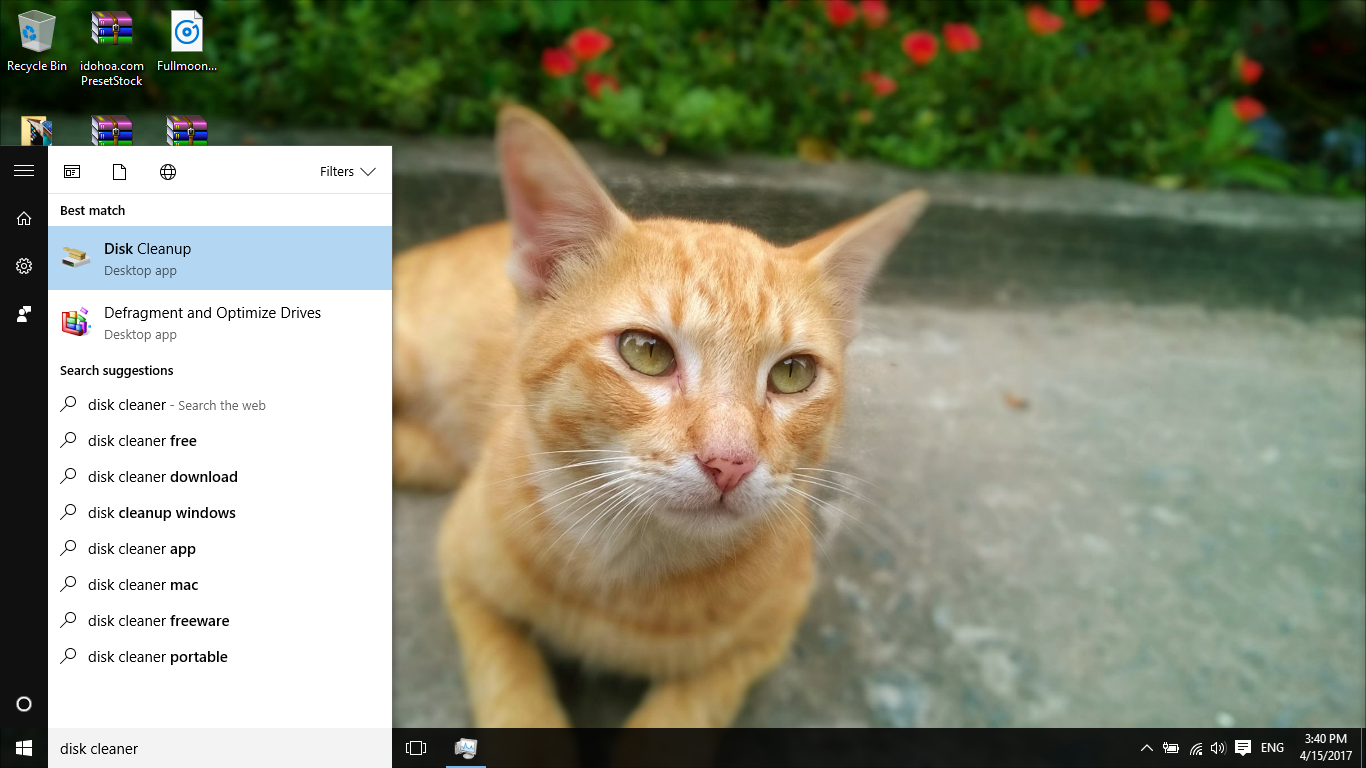Select Home in the search sidebar

click(24, 218)
